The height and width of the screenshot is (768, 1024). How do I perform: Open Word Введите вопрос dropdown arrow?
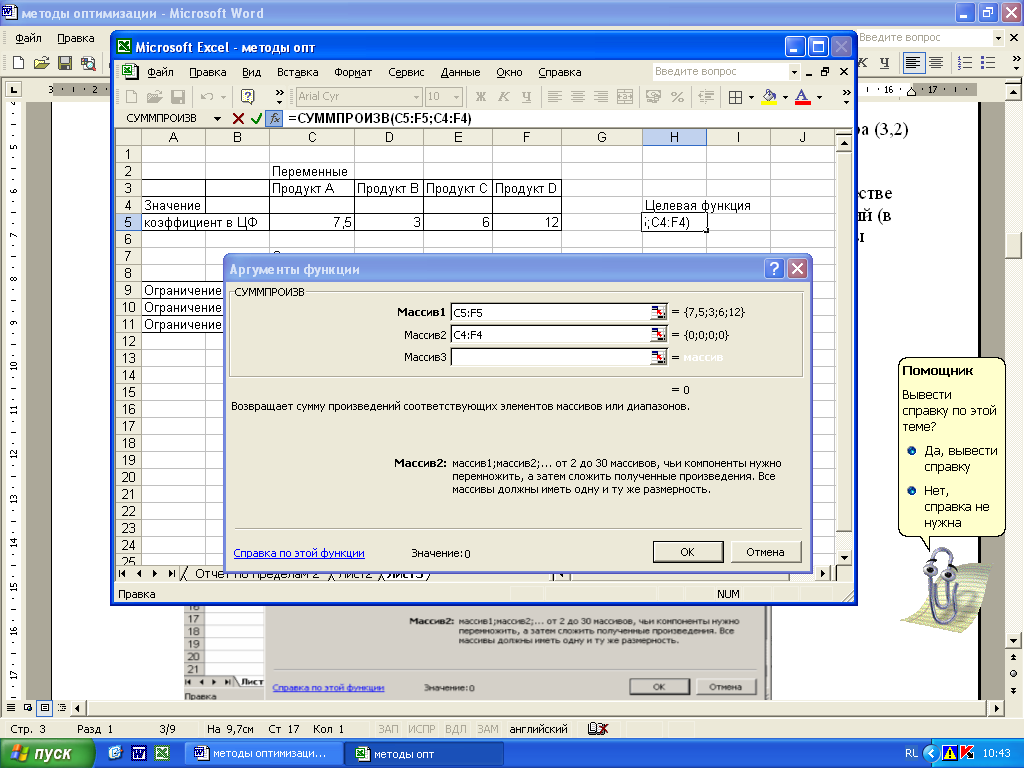998,38
